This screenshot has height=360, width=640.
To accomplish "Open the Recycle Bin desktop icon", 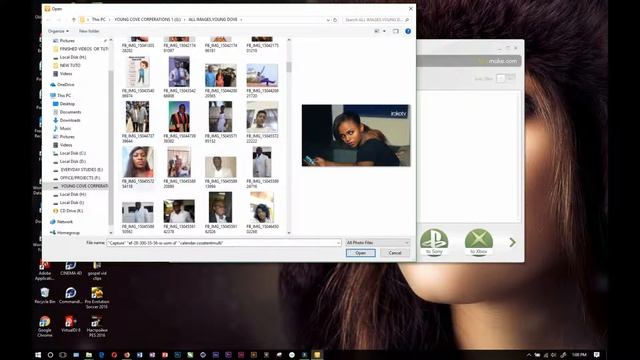I will coord(45,296).
